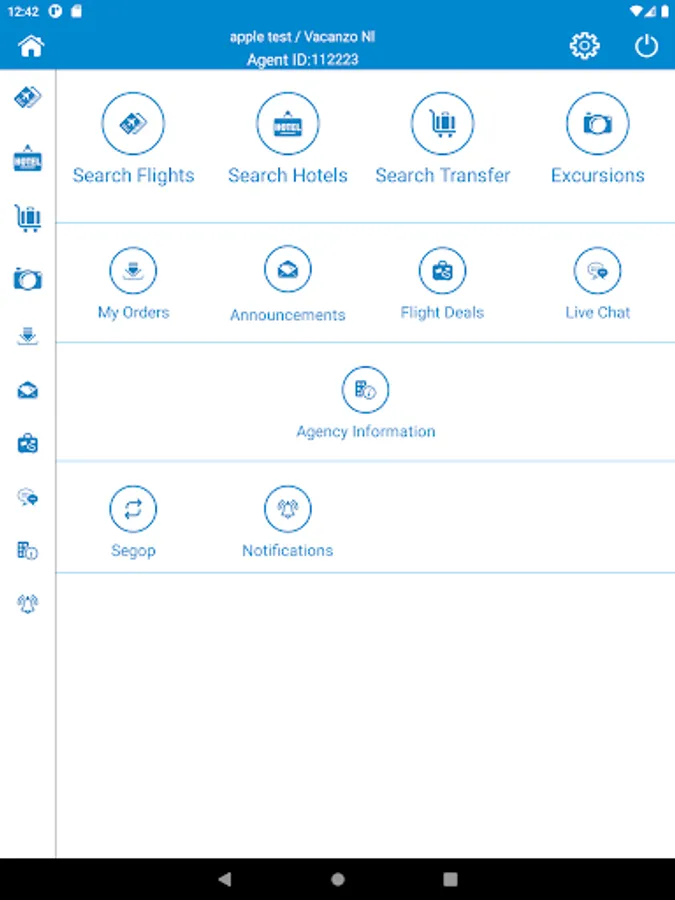Tap the Segop arrows circle icon
675x900 pixels.
point(133,509)
